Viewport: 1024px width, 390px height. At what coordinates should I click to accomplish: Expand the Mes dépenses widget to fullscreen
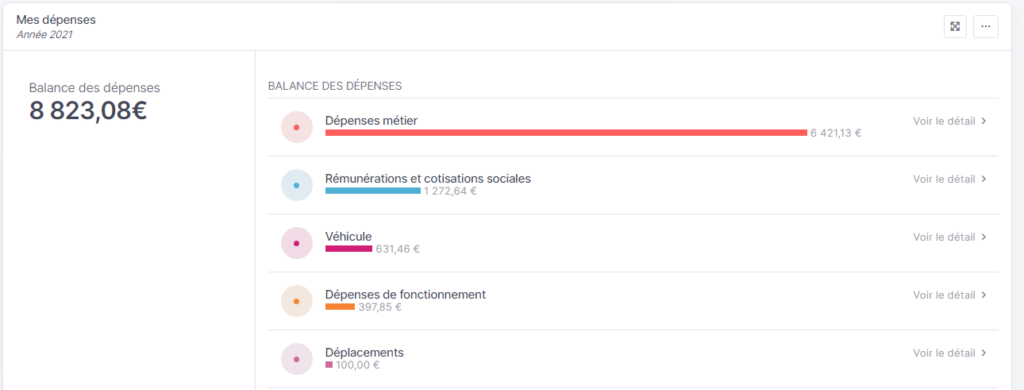pyautogui.click(x=955, y=27)
